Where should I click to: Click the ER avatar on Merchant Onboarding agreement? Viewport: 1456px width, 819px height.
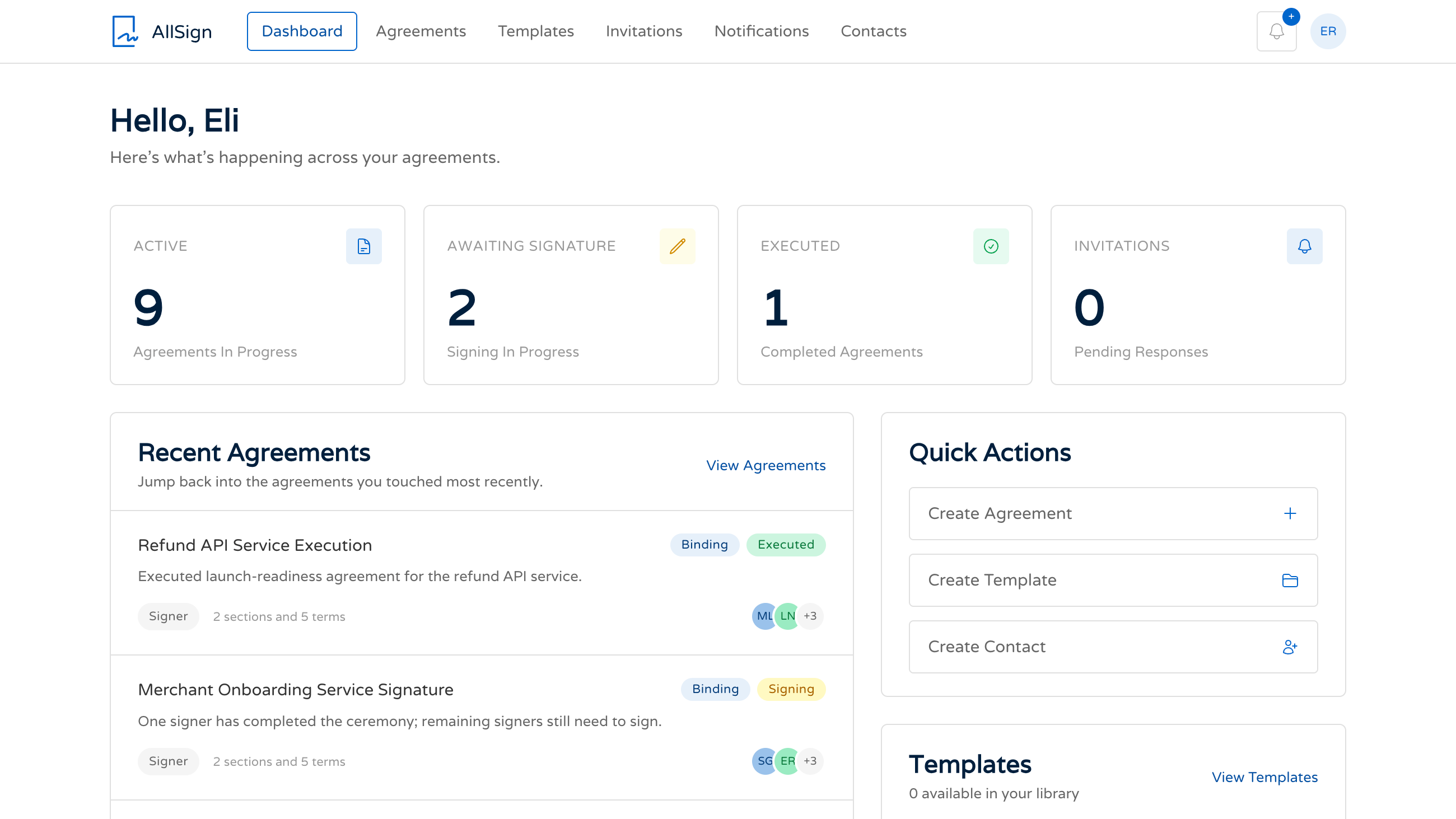click(787, 761)
